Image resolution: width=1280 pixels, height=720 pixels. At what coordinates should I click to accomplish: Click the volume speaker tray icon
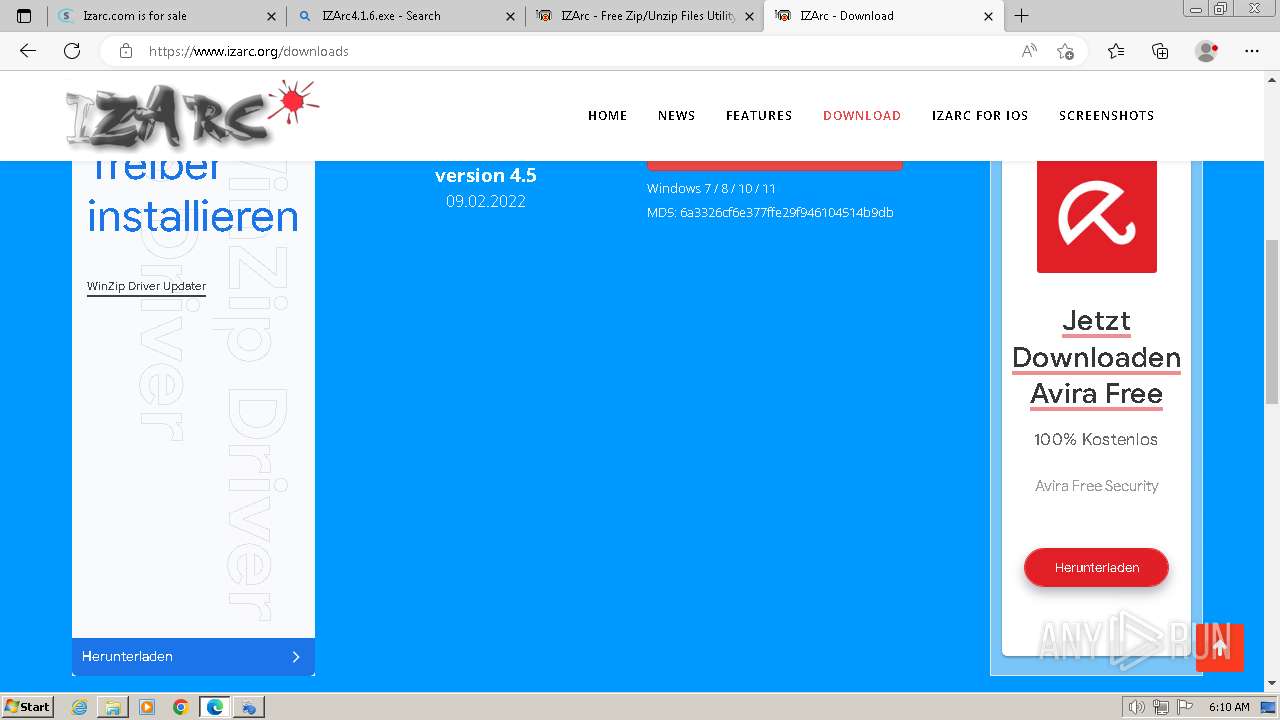[1137, 707]
